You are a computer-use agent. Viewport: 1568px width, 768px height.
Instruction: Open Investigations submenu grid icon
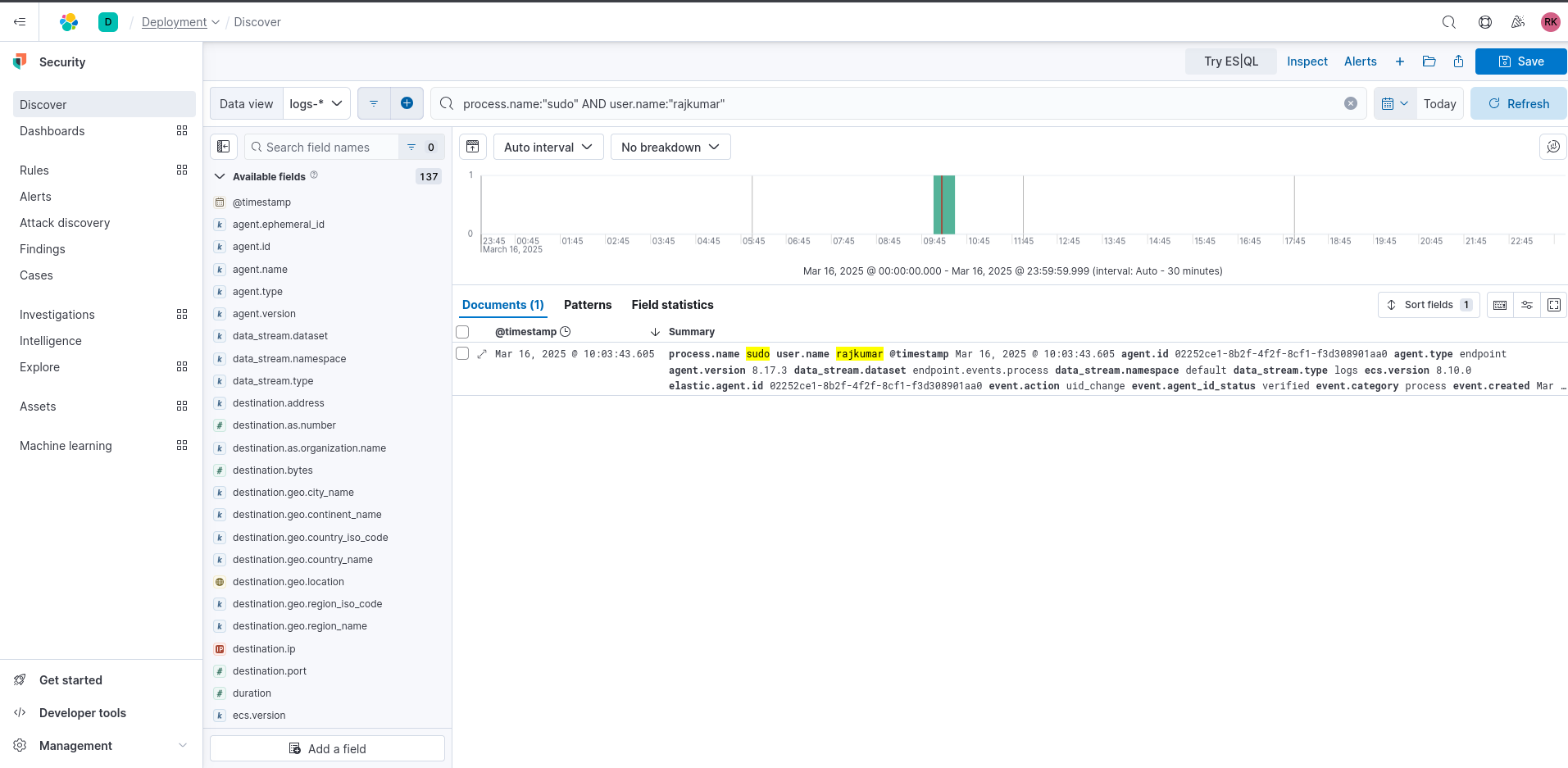coord(182,314)
